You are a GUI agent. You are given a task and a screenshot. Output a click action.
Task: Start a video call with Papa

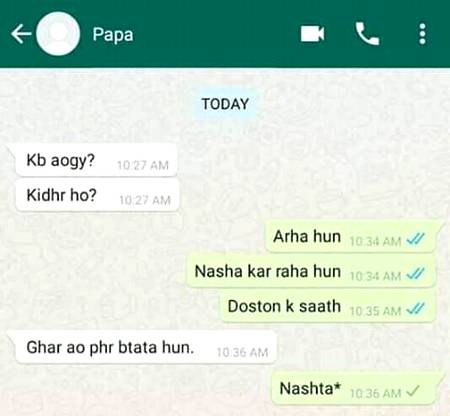point(312,34)
